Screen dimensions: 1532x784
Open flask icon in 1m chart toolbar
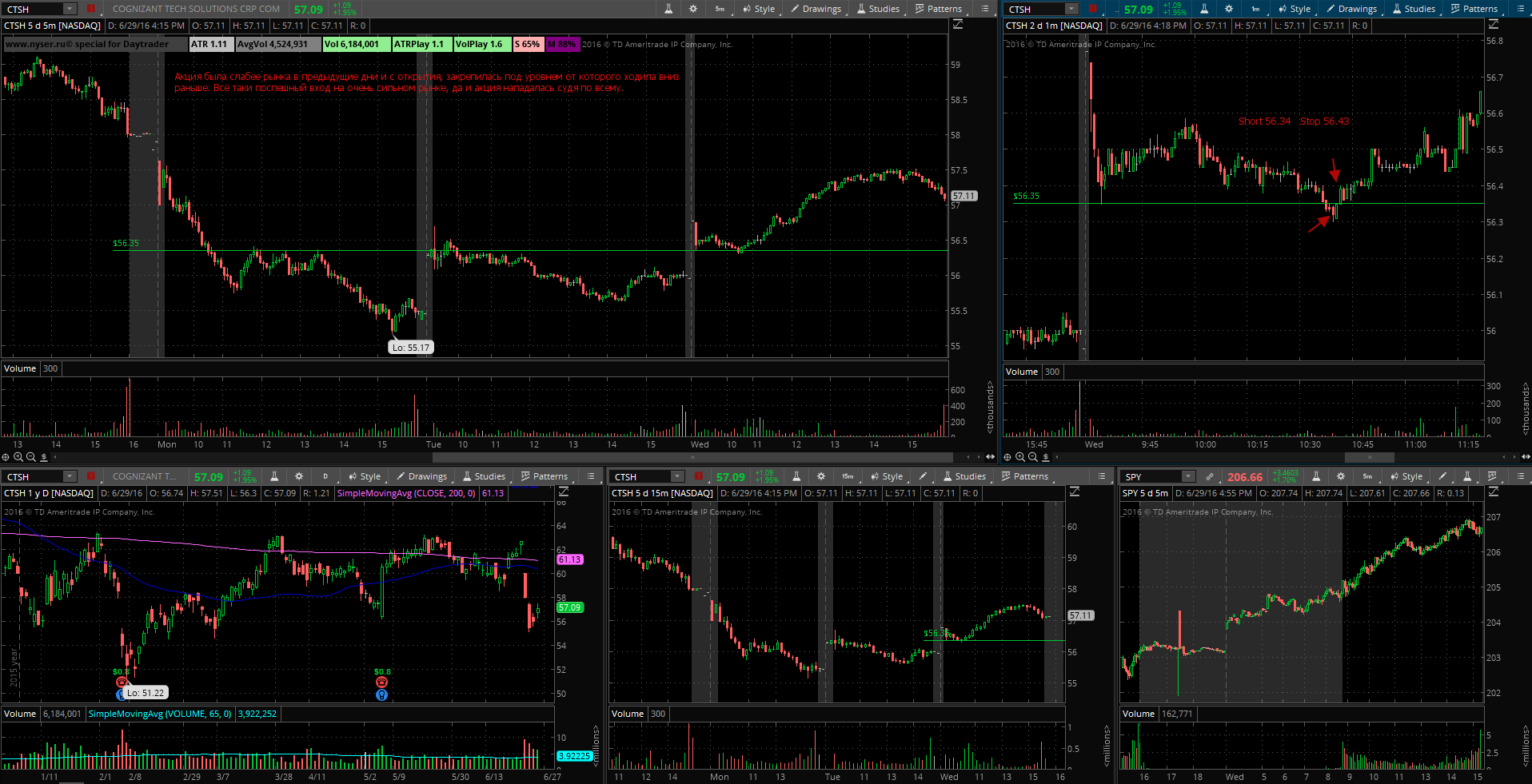pos(1204,9)
